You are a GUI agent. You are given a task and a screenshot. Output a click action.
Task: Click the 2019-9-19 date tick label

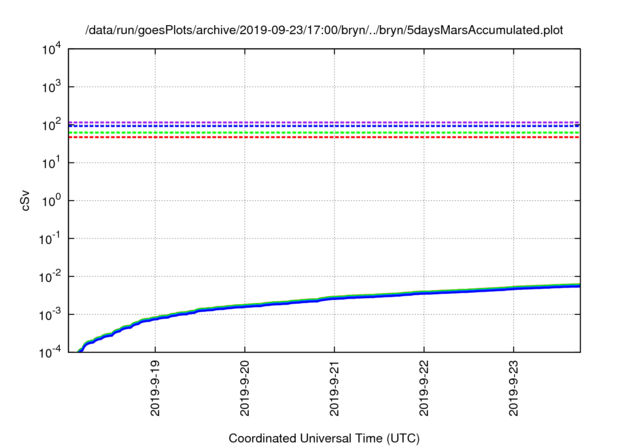tap(155, 388)
